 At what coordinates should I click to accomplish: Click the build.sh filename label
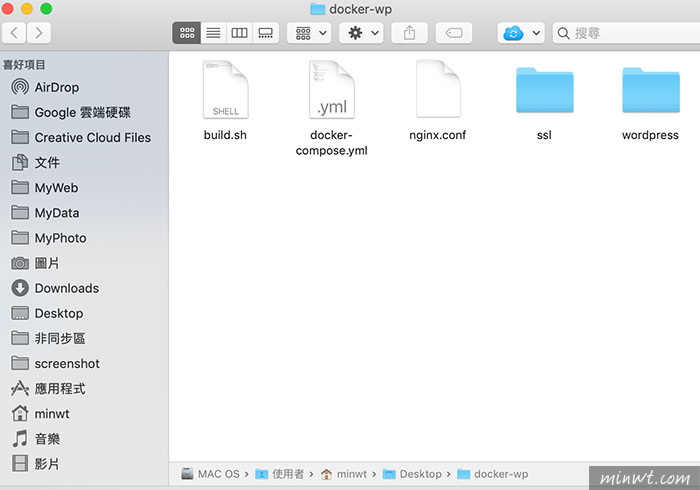pos(225,135)
